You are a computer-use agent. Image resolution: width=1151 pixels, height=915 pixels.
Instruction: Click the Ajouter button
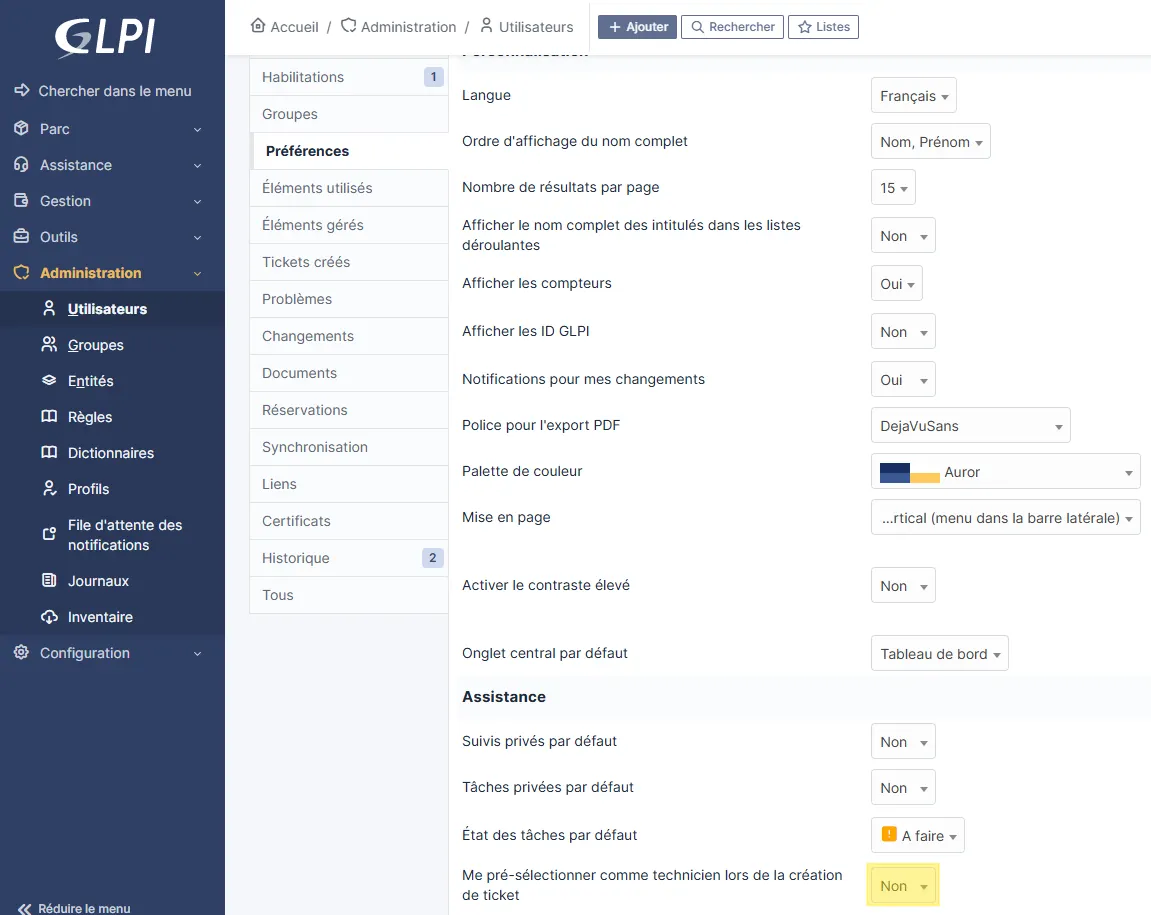coord(637,27)
